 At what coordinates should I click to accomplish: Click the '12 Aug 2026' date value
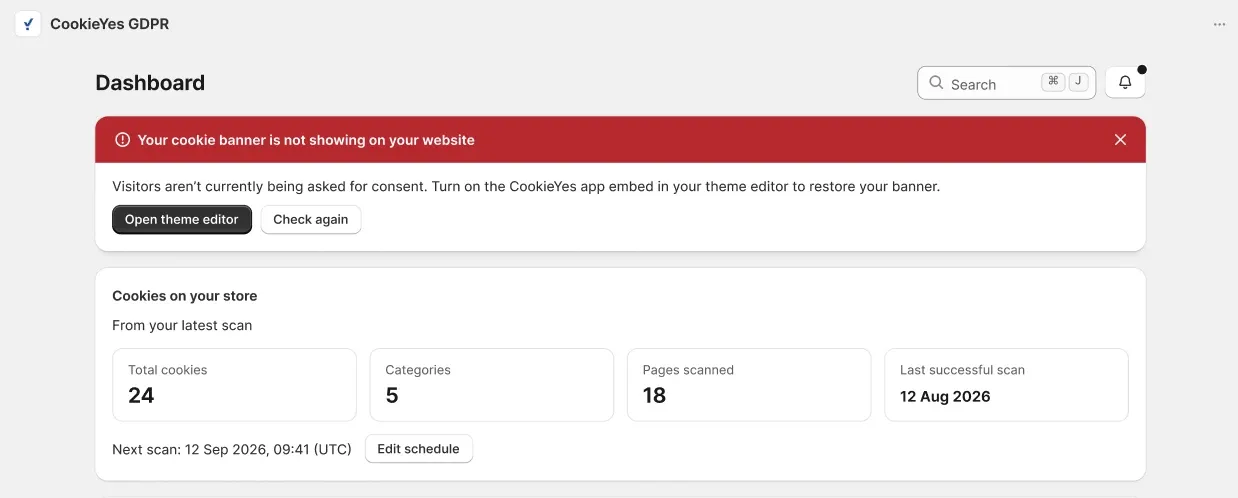pyautogui.click(x=945, y=396)
